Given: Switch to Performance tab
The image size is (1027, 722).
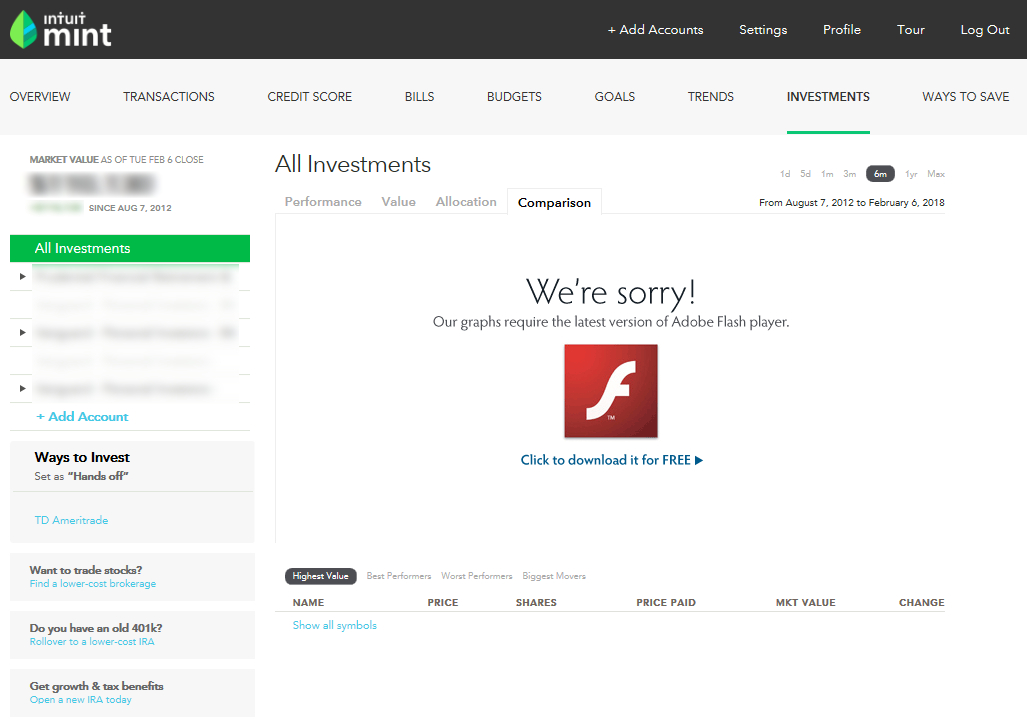Looking at the screenshot, I should tap(323, 202).
